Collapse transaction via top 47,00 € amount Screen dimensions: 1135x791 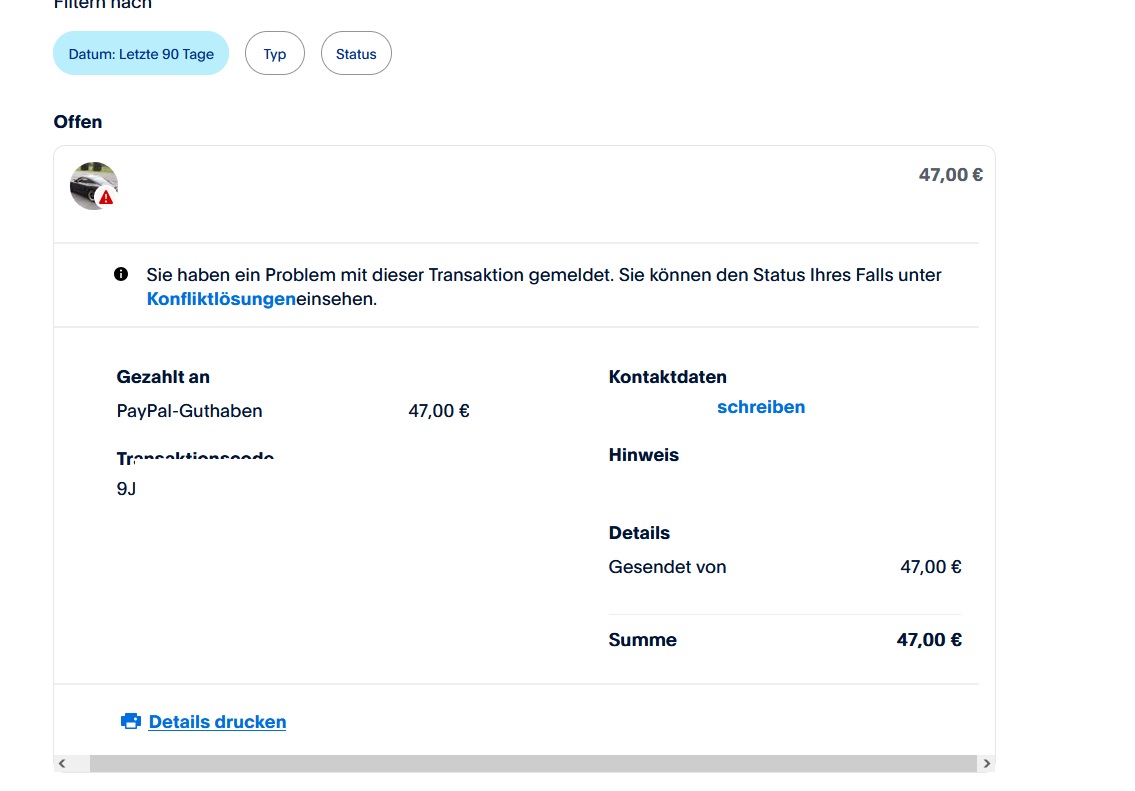[x=950, y=175]
